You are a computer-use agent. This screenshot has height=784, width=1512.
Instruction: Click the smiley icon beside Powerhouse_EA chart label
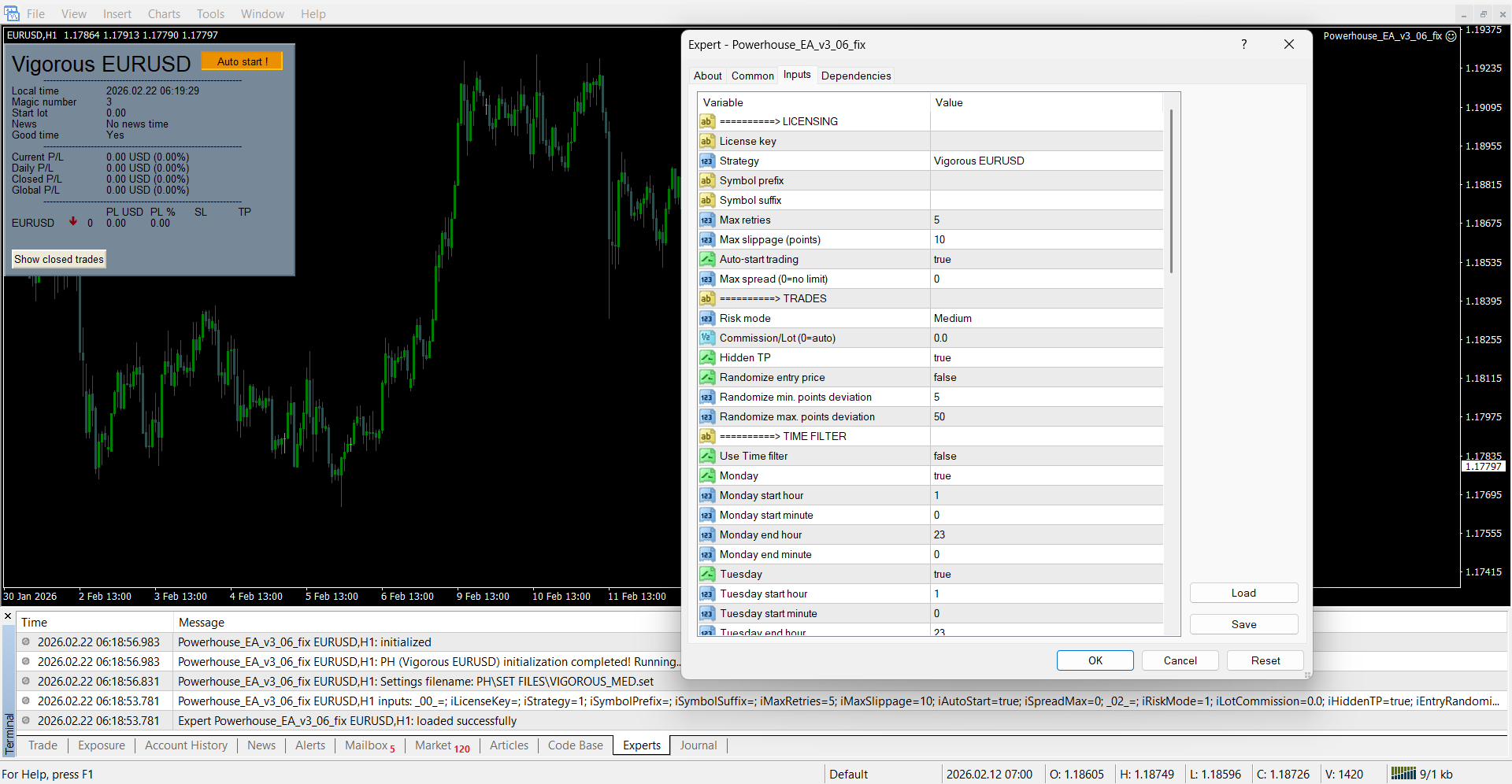1451,36
